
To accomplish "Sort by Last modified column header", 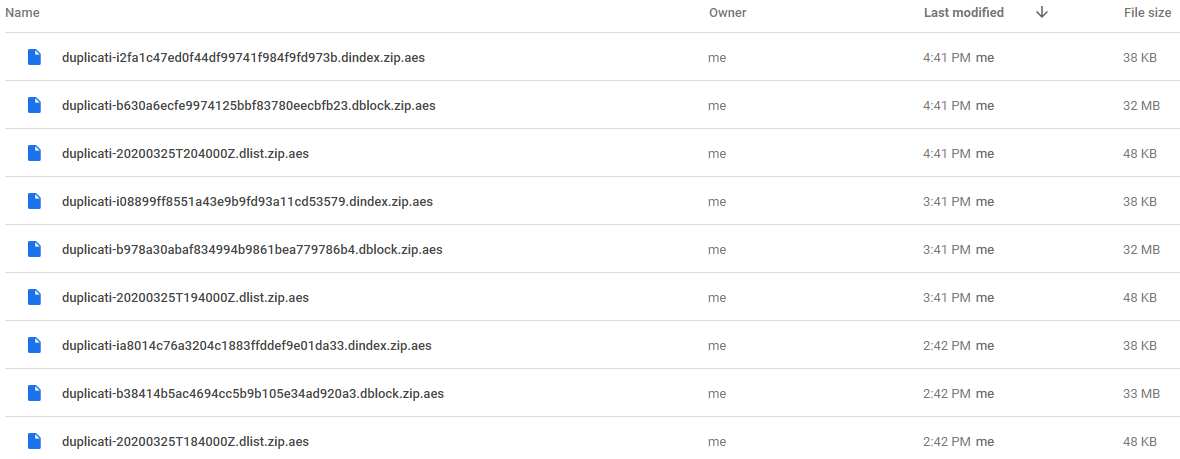I will coord(963,13).
